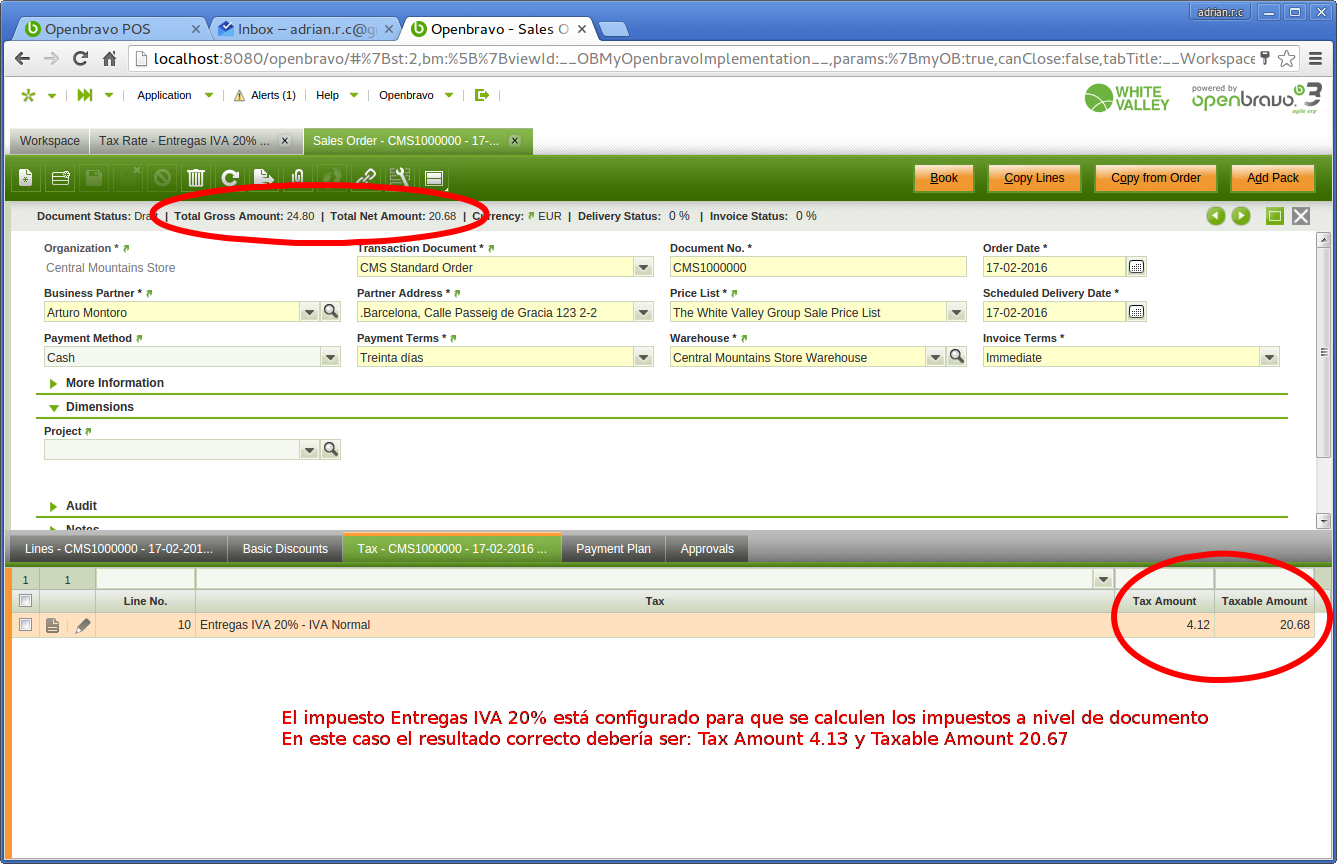Open Order Date calendar picker
Image resolution: width=1337 pixels, height=864 pixels.
click(1137, 267)
